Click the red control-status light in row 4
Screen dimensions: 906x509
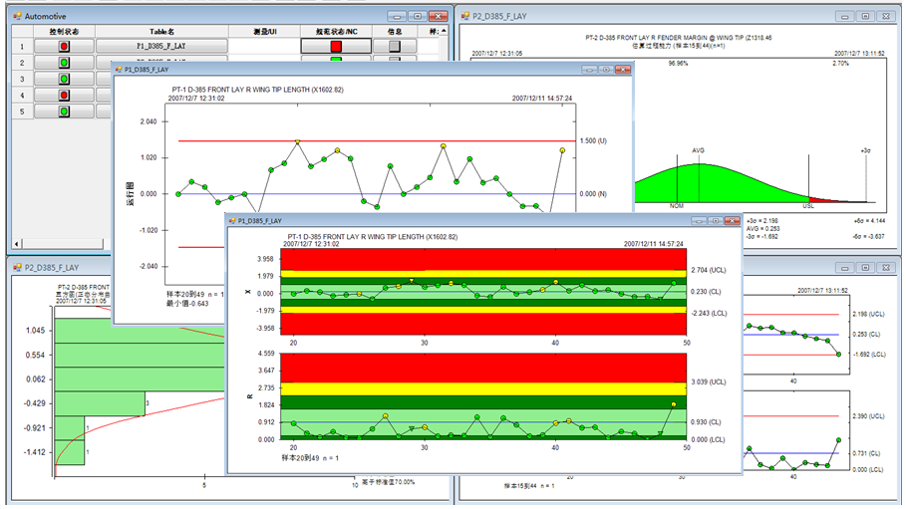[x=64, y=95]
